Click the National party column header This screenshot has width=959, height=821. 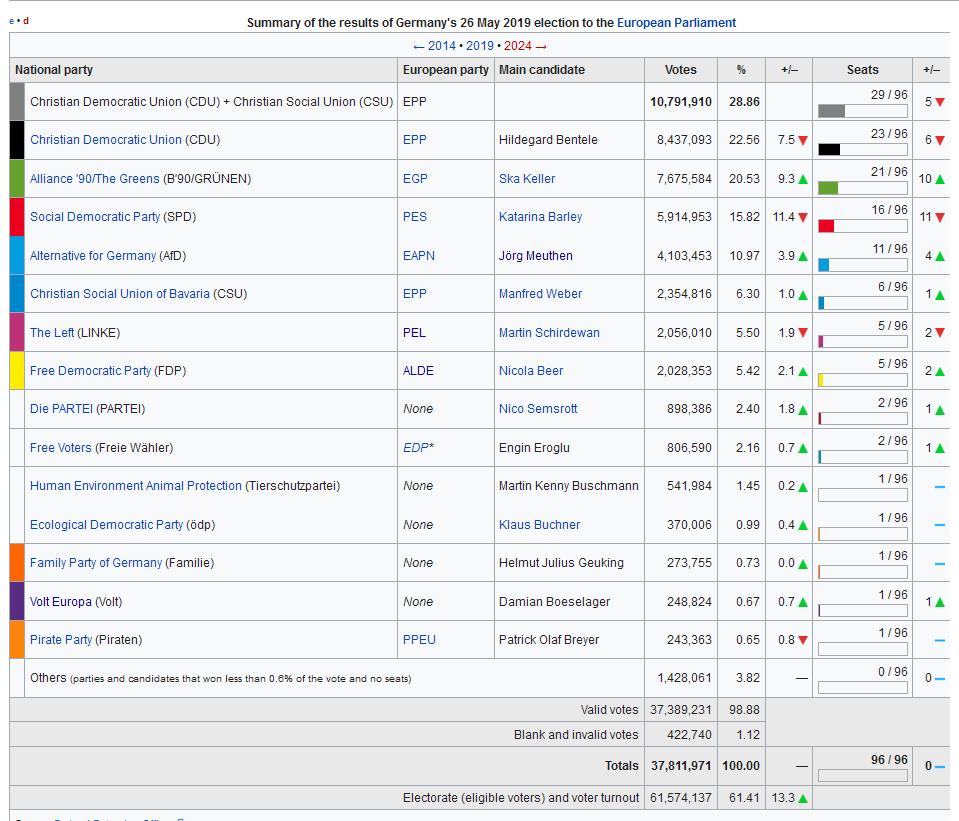pos(204,70)
